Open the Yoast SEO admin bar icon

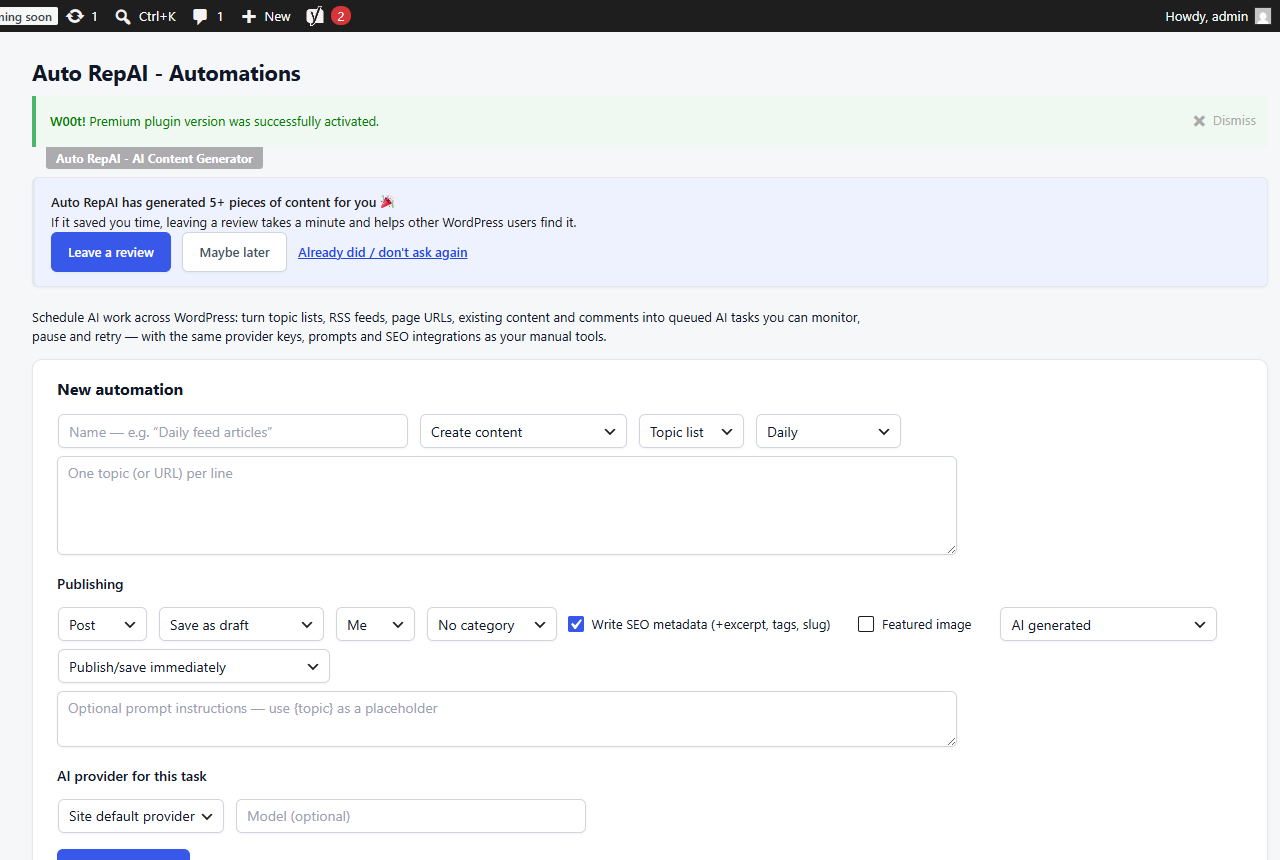coord(314,16)
